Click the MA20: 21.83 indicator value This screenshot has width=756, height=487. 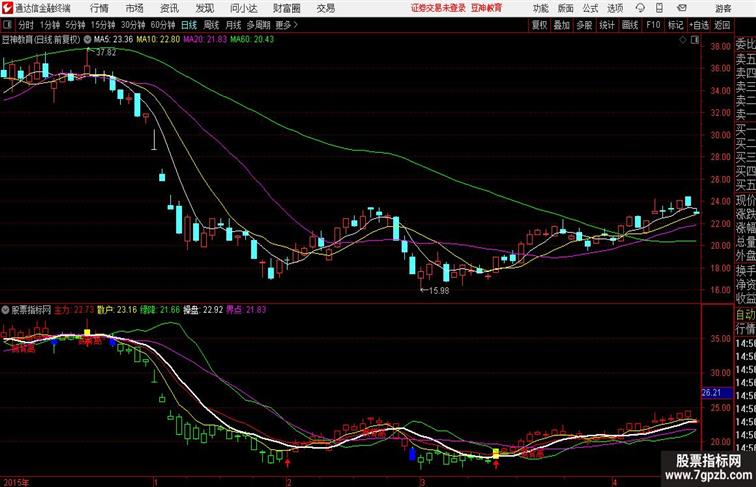[x=205, y=40]
